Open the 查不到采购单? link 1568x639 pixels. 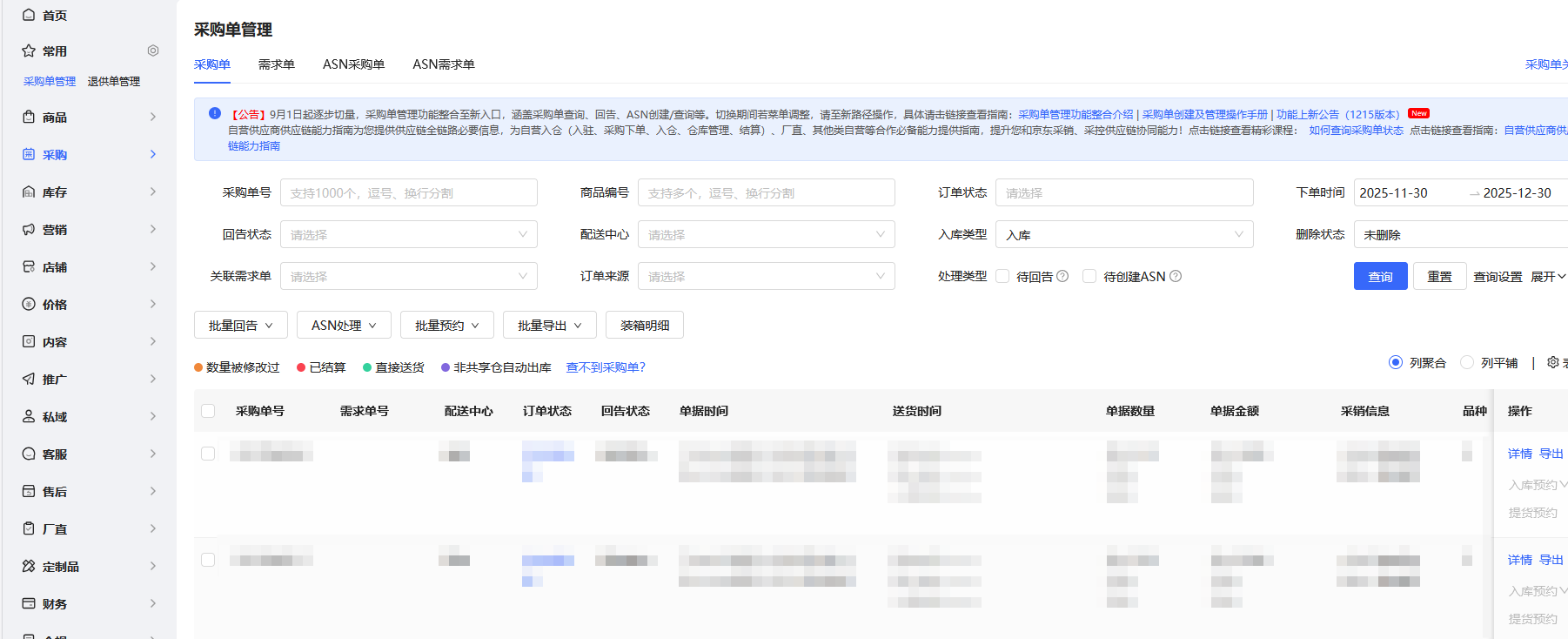(606, 367)
